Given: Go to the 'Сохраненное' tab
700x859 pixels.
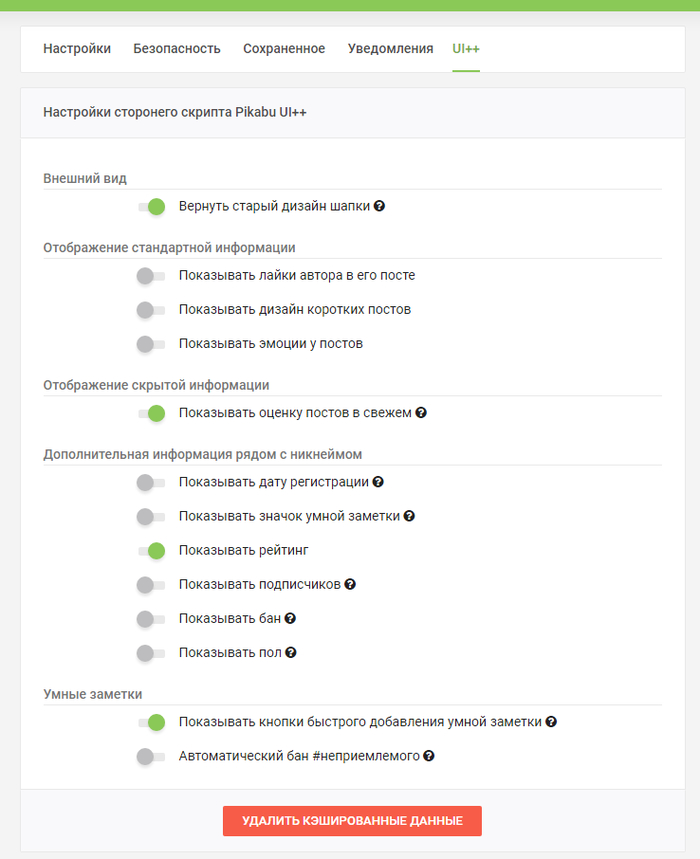Looking at the screenshot, I should pos(284,49).
